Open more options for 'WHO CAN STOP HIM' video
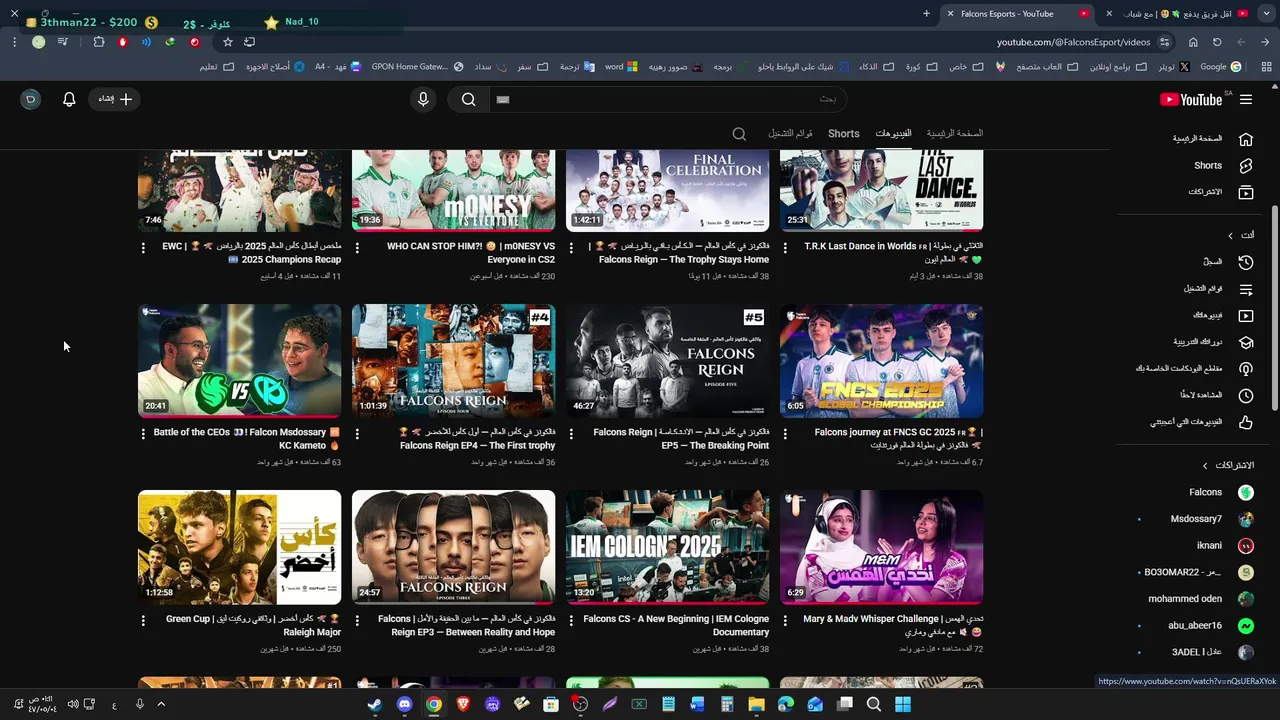Screen dimensions: 1280x720 pyautogui.click(x=357, y=247)
